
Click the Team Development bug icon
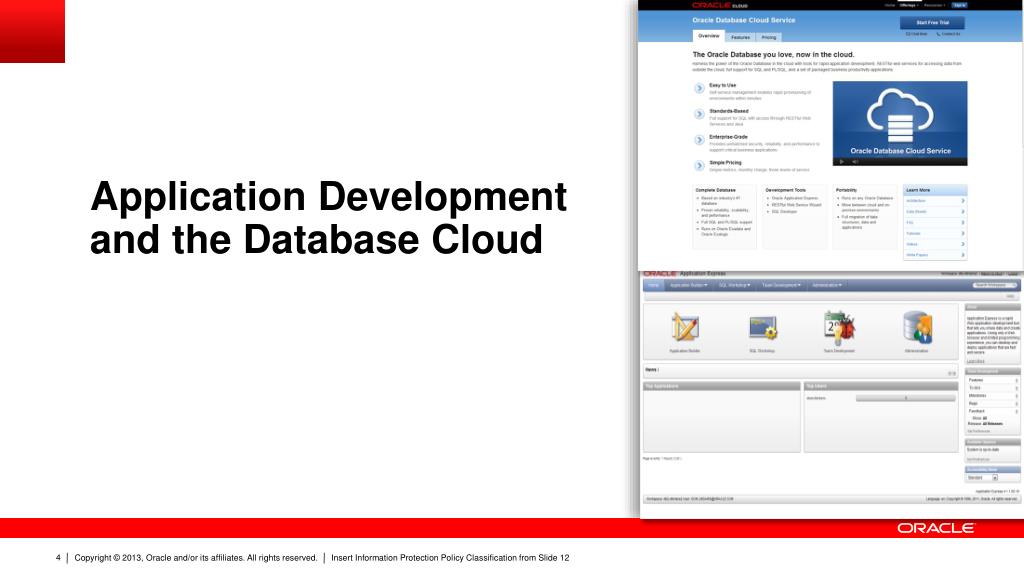838,327
